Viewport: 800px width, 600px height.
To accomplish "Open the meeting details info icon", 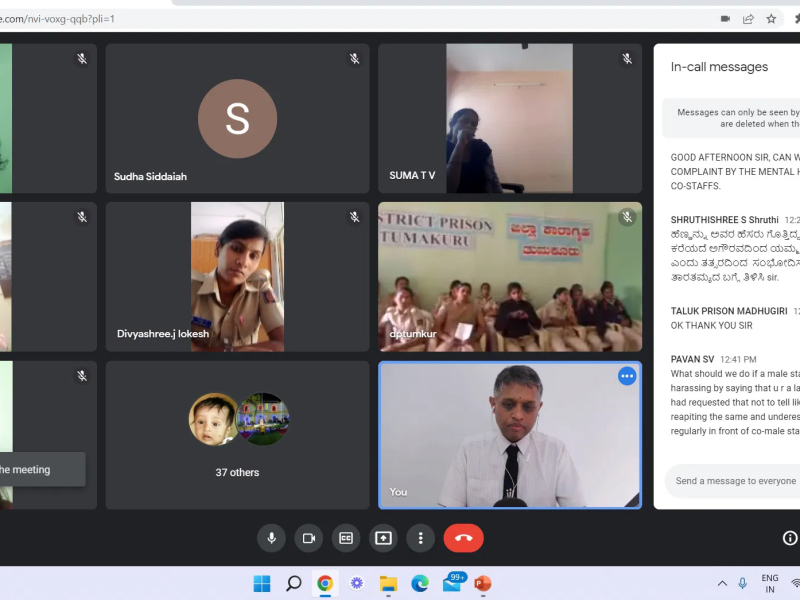I will point(790,538).
